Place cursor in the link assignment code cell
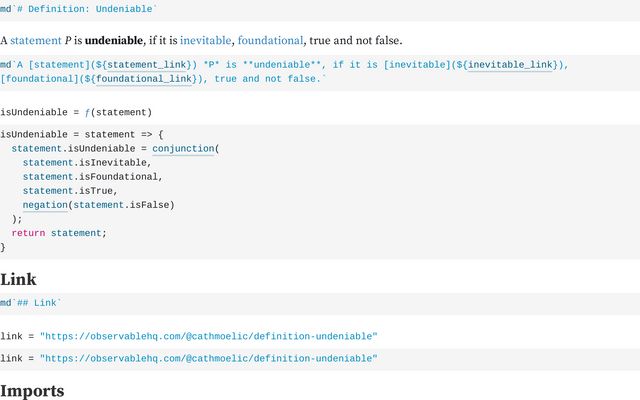640x400 pixels. click(x=320, y=359)
